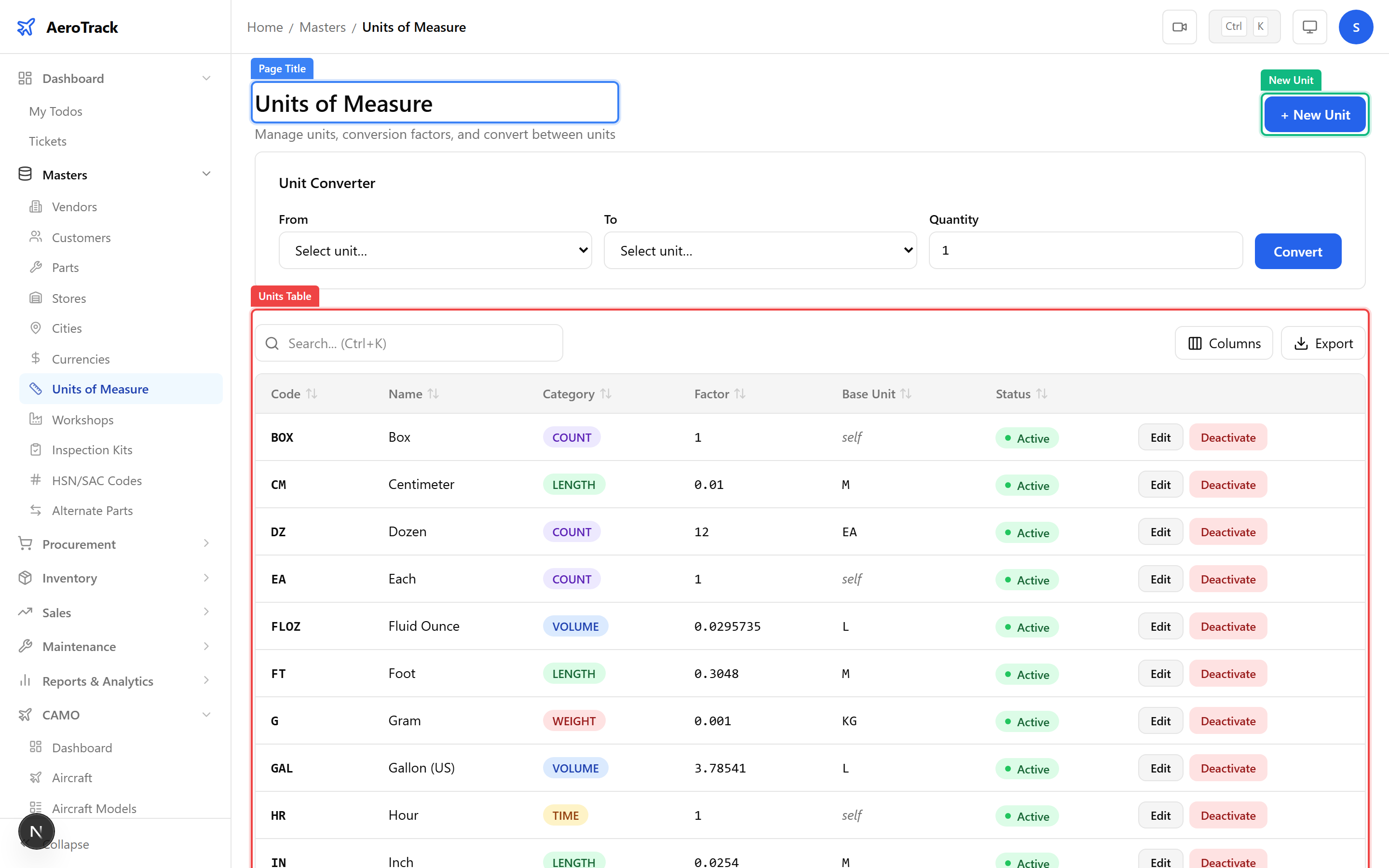
Task: Click the monitor display icon top right
Action: (x=1308, y=27)
